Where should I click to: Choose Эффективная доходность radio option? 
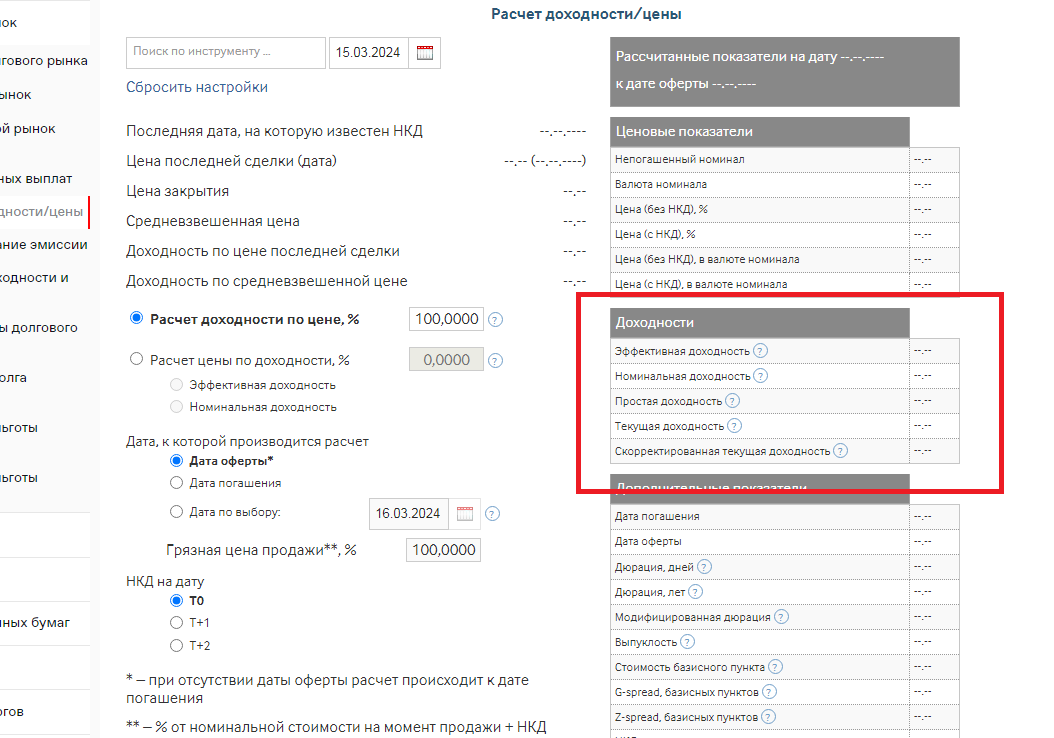point(176,384)
